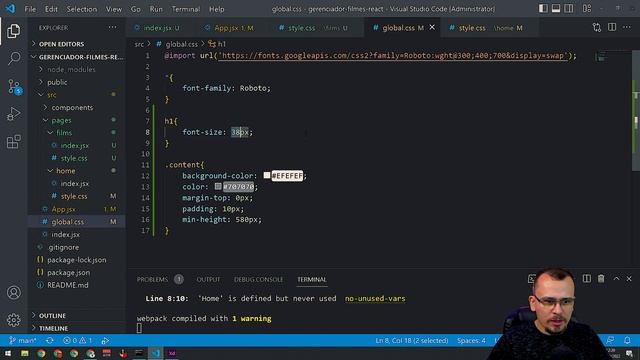
Task: Close the terminal panel with X
Action: coord(629,278)
